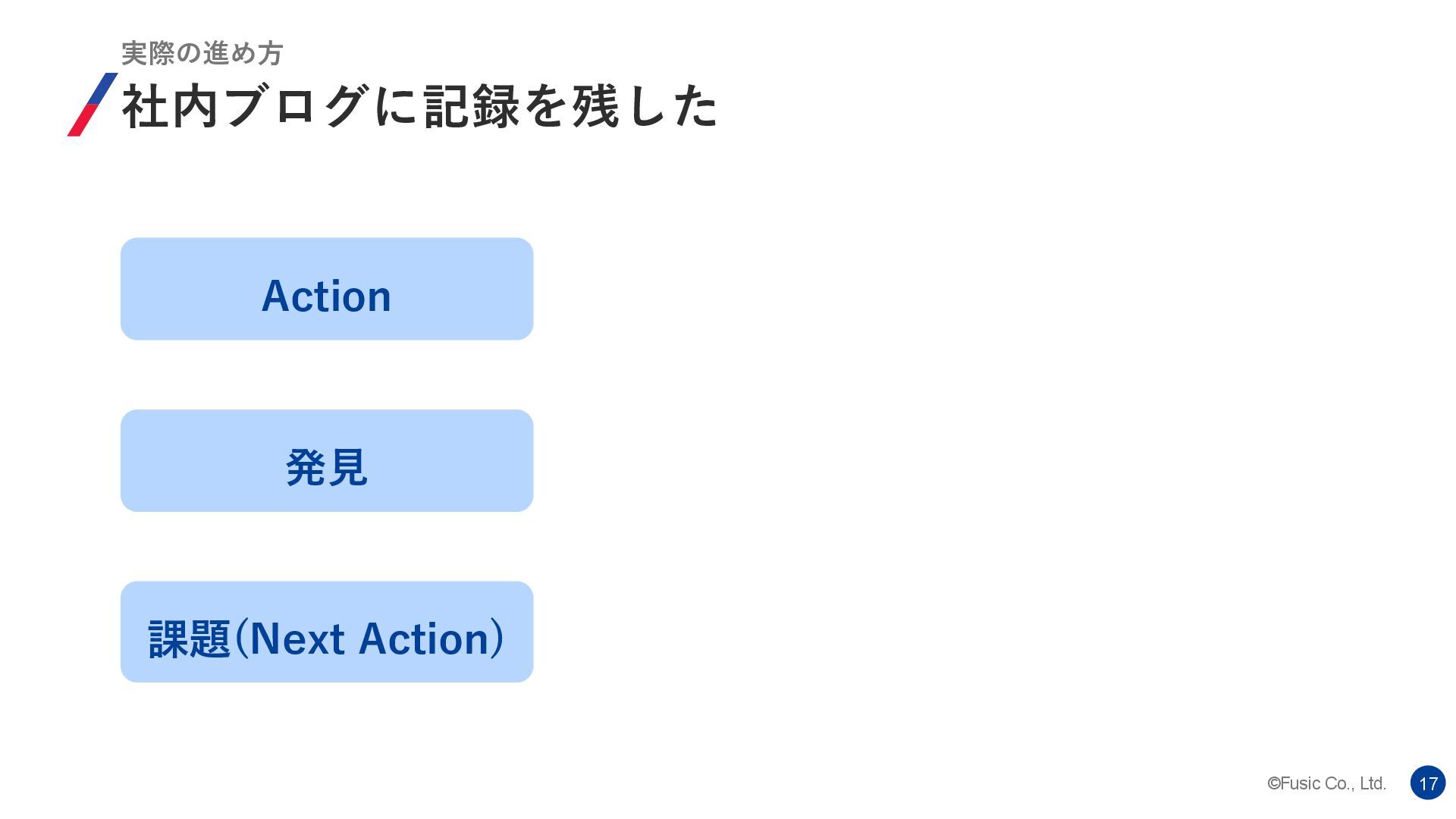Click the closing parenthesis in the third box
1456x819 pixels.
[496, 639]
